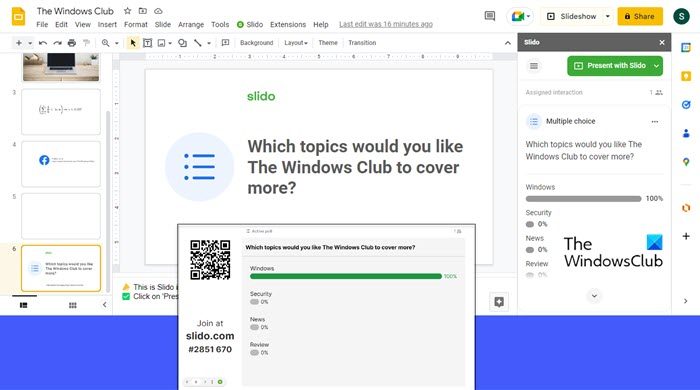Choose the select cursor tool
This screenshot has height=390, width=700.
(133, 43)
